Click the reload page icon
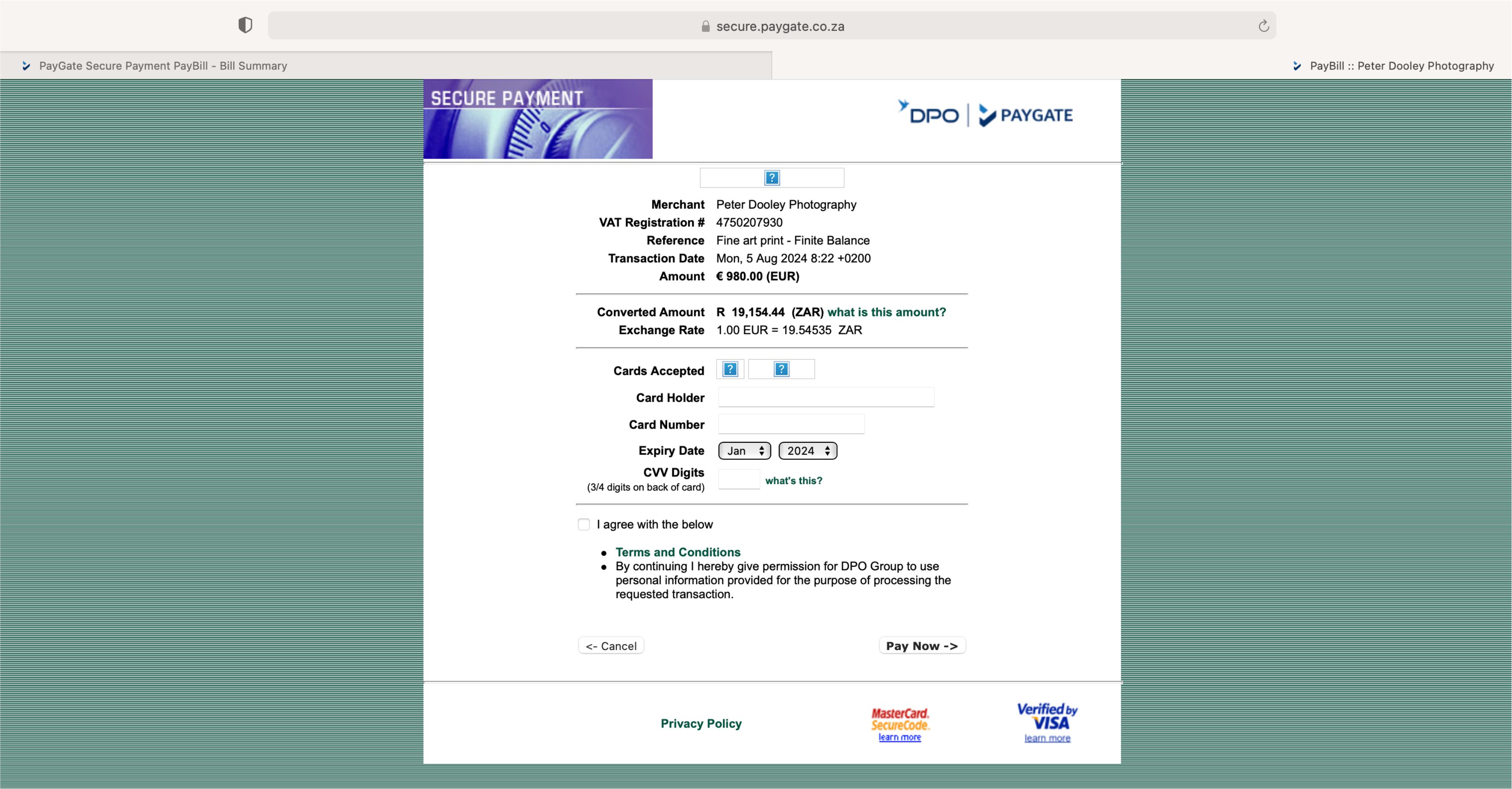Viewport: 1512px width, 789px height. click(x=1263, y=26)
